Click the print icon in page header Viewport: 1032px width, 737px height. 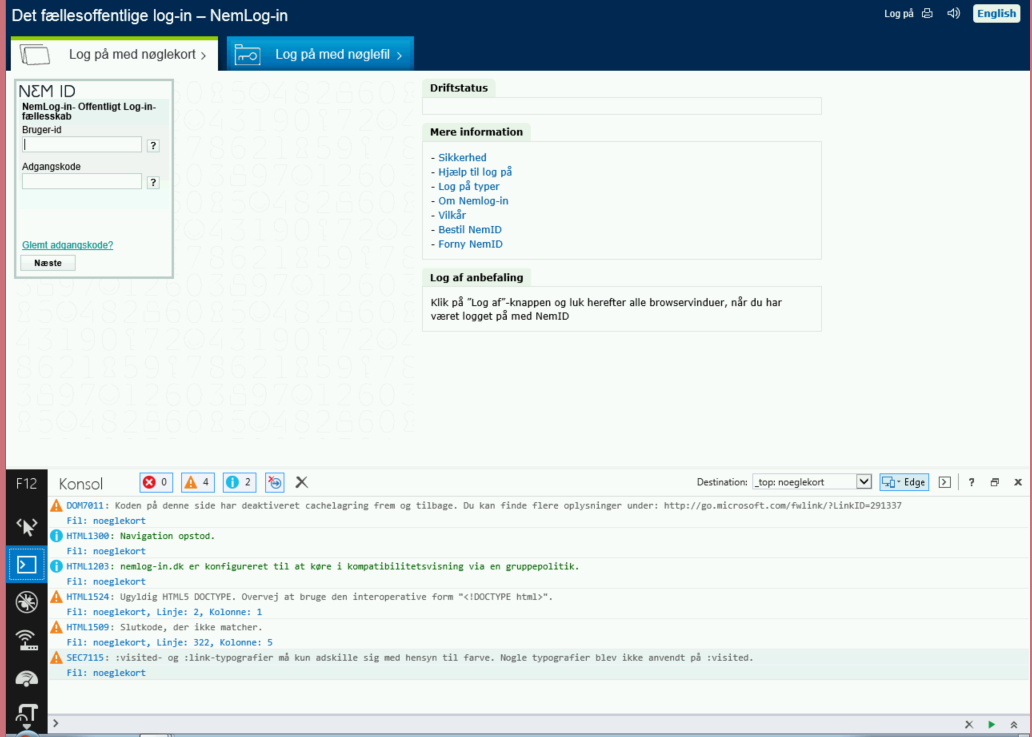click(927, 14)
